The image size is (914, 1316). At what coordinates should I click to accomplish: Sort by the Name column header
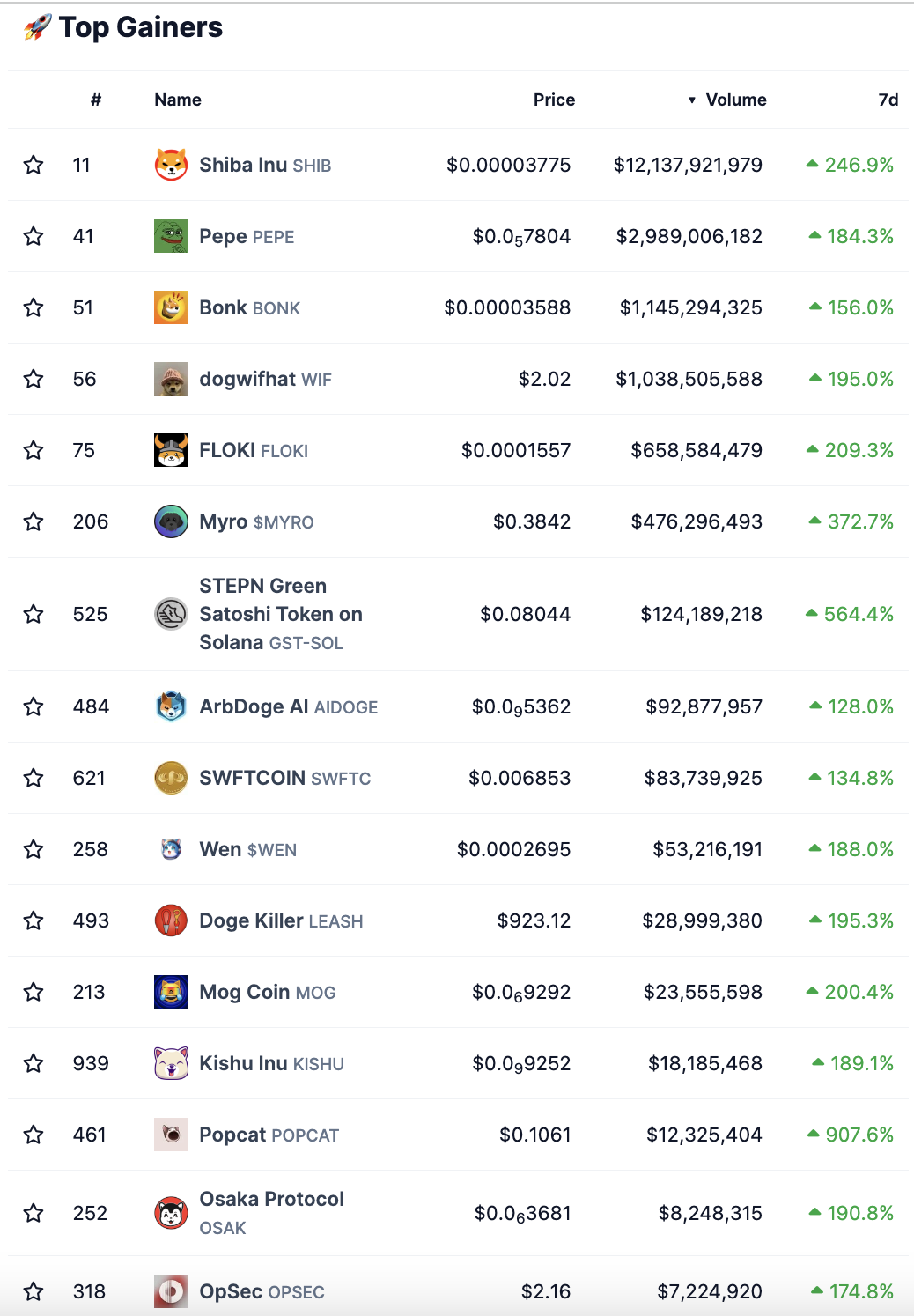tap(178, 100)
